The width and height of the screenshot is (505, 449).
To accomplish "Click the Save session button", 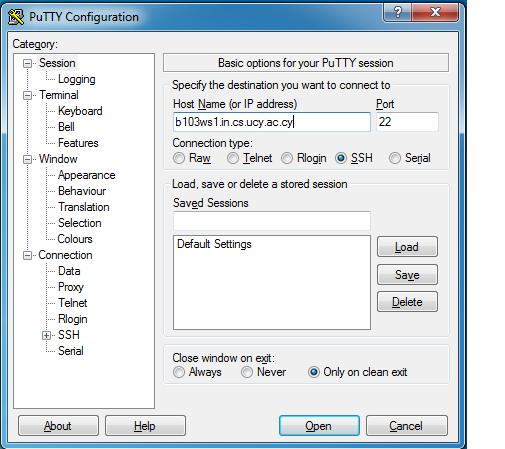I will [x=407, y=275].
